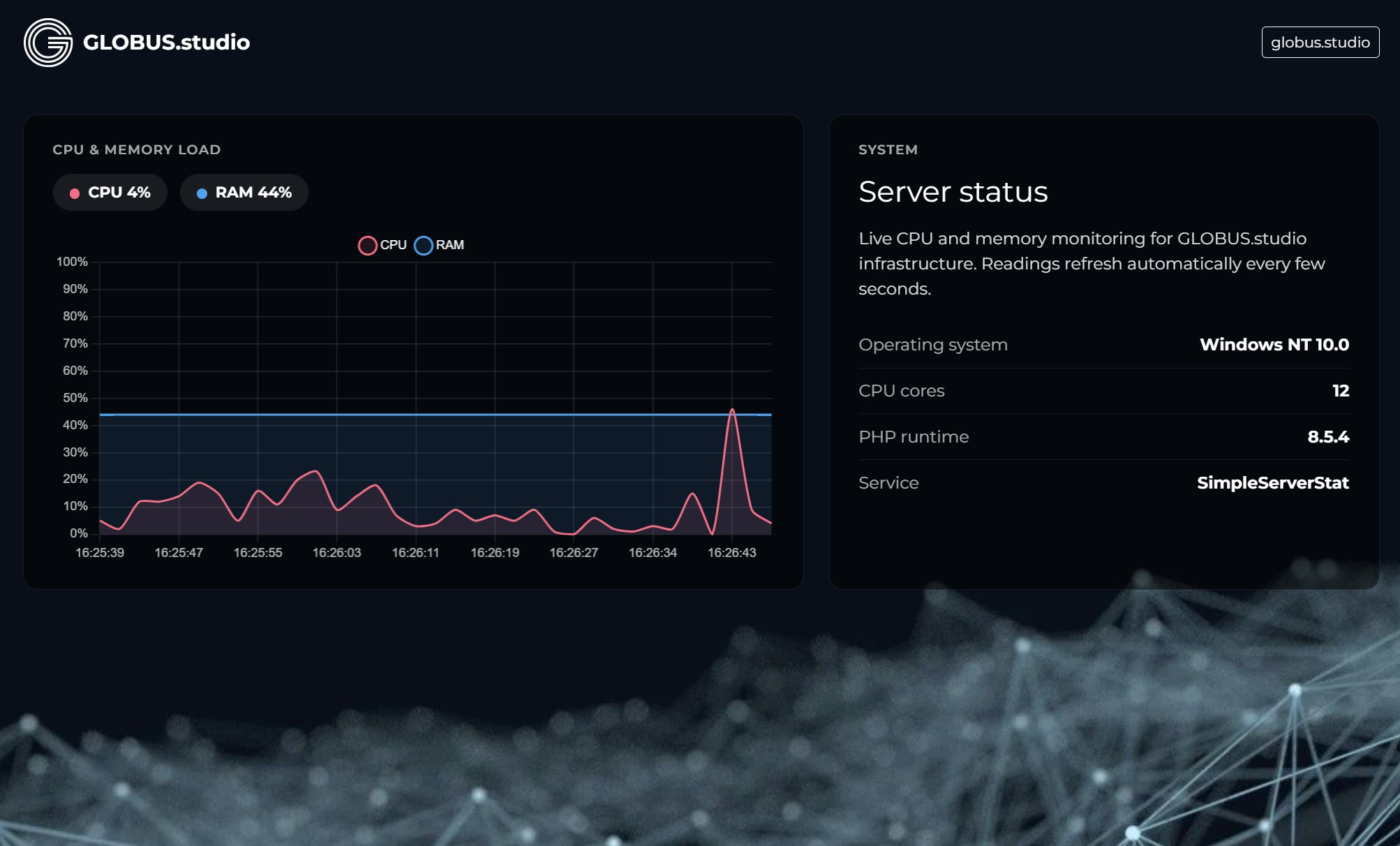Click the 16:25:39 time axis label
Image resolution: width=1400 pixels, height=846 pixels.
(x=100, y=553)
